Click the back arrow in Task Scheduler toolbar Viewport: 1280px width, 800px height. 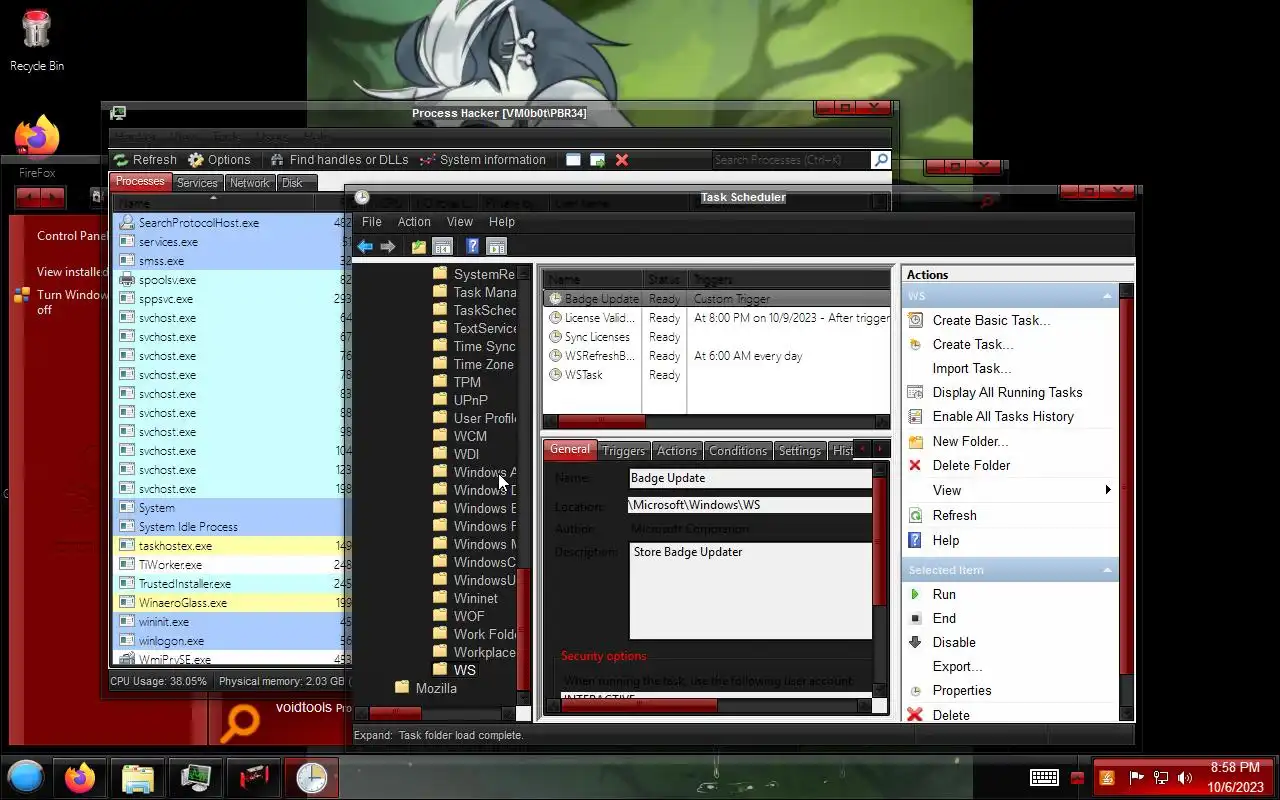365,247
